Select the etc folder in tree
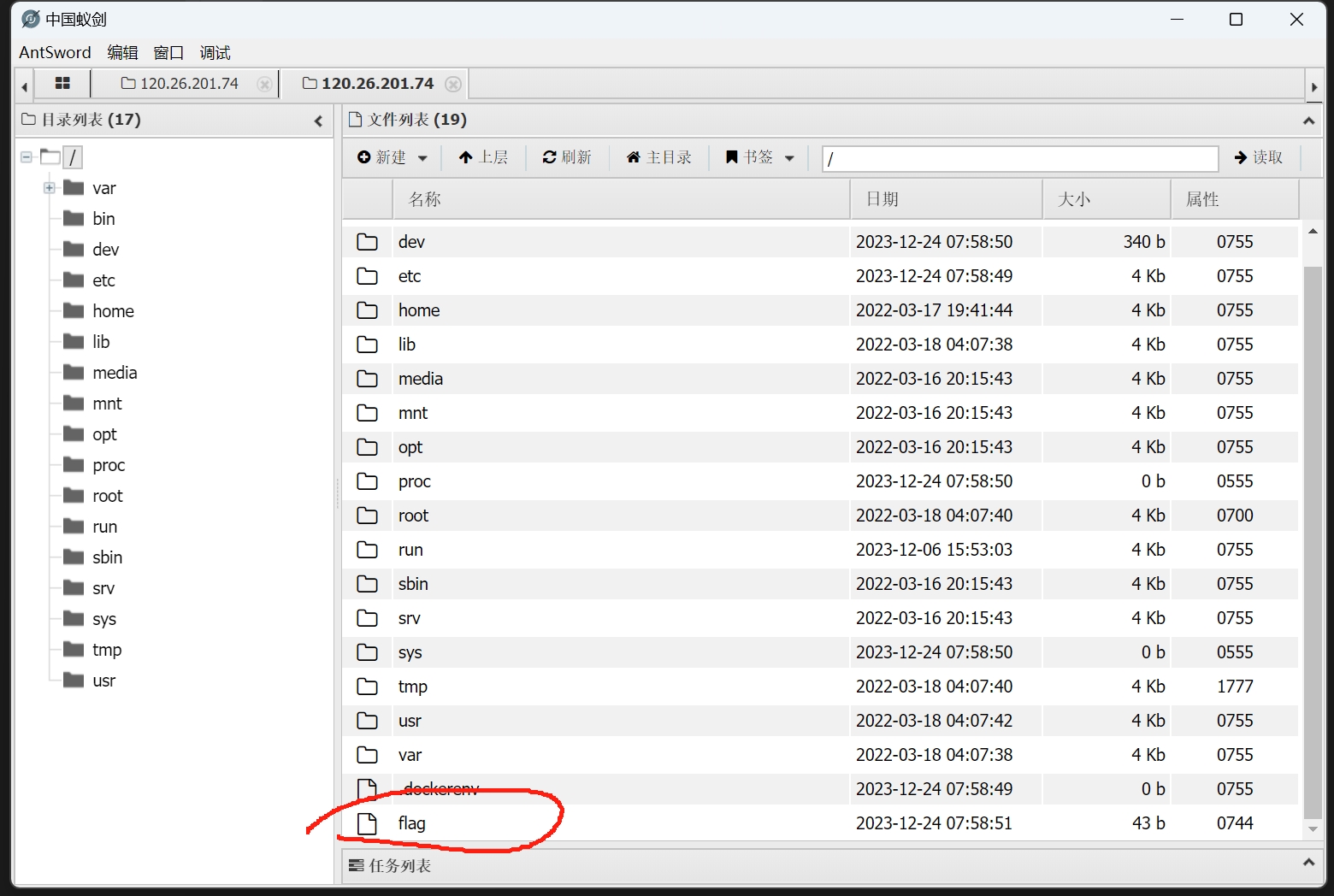 [x=103, y=280]
